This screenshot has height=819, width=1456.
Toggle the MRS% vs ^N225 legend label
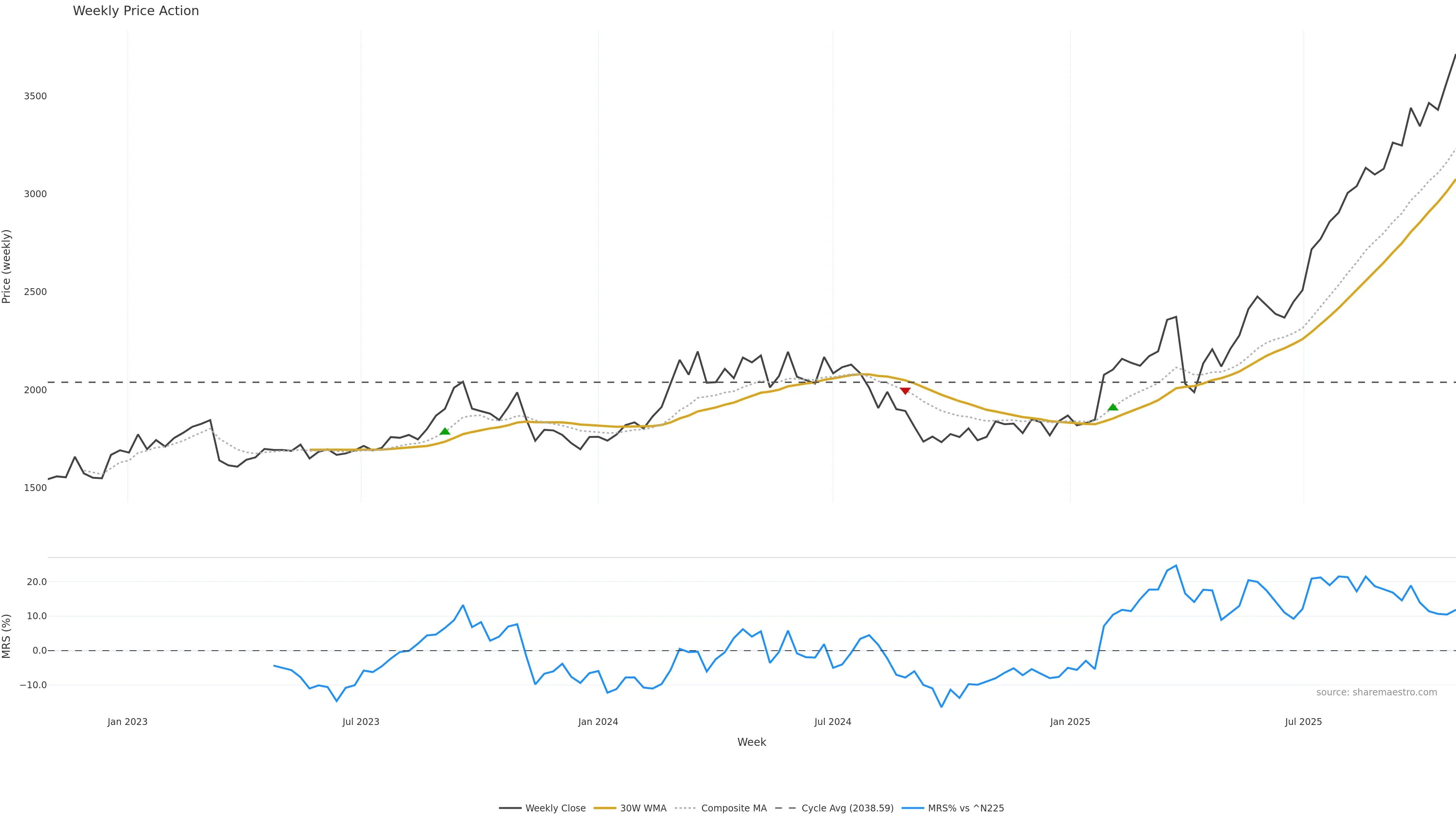click(x=965, y=808)
